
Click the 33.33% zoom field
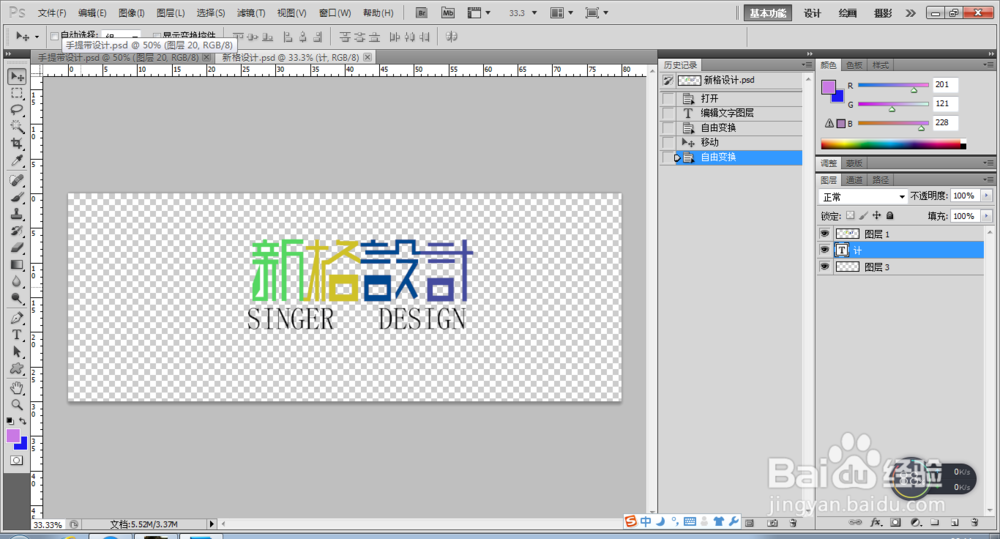(x=48, y=524)
